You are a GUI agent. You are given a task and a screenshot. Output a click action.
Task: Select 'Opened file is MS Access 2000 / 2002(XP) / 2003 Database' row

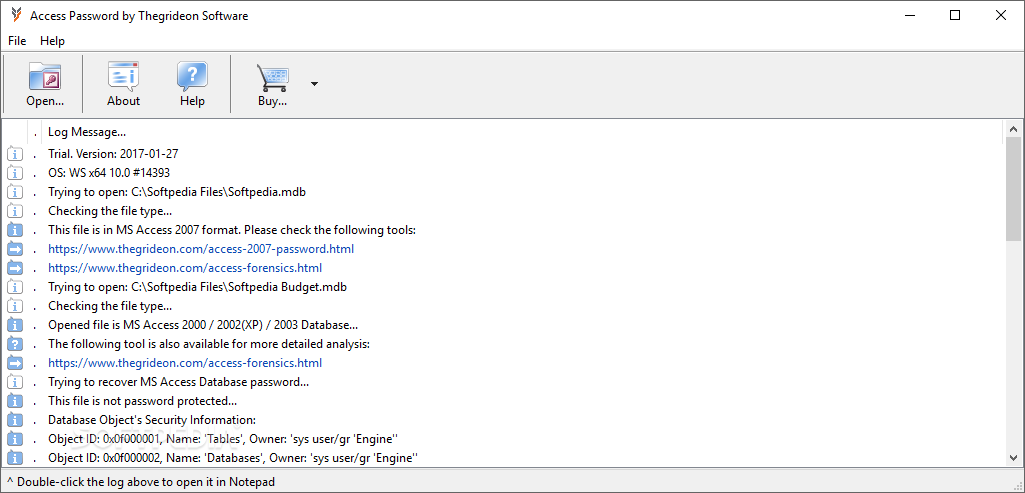pos(503,325)
